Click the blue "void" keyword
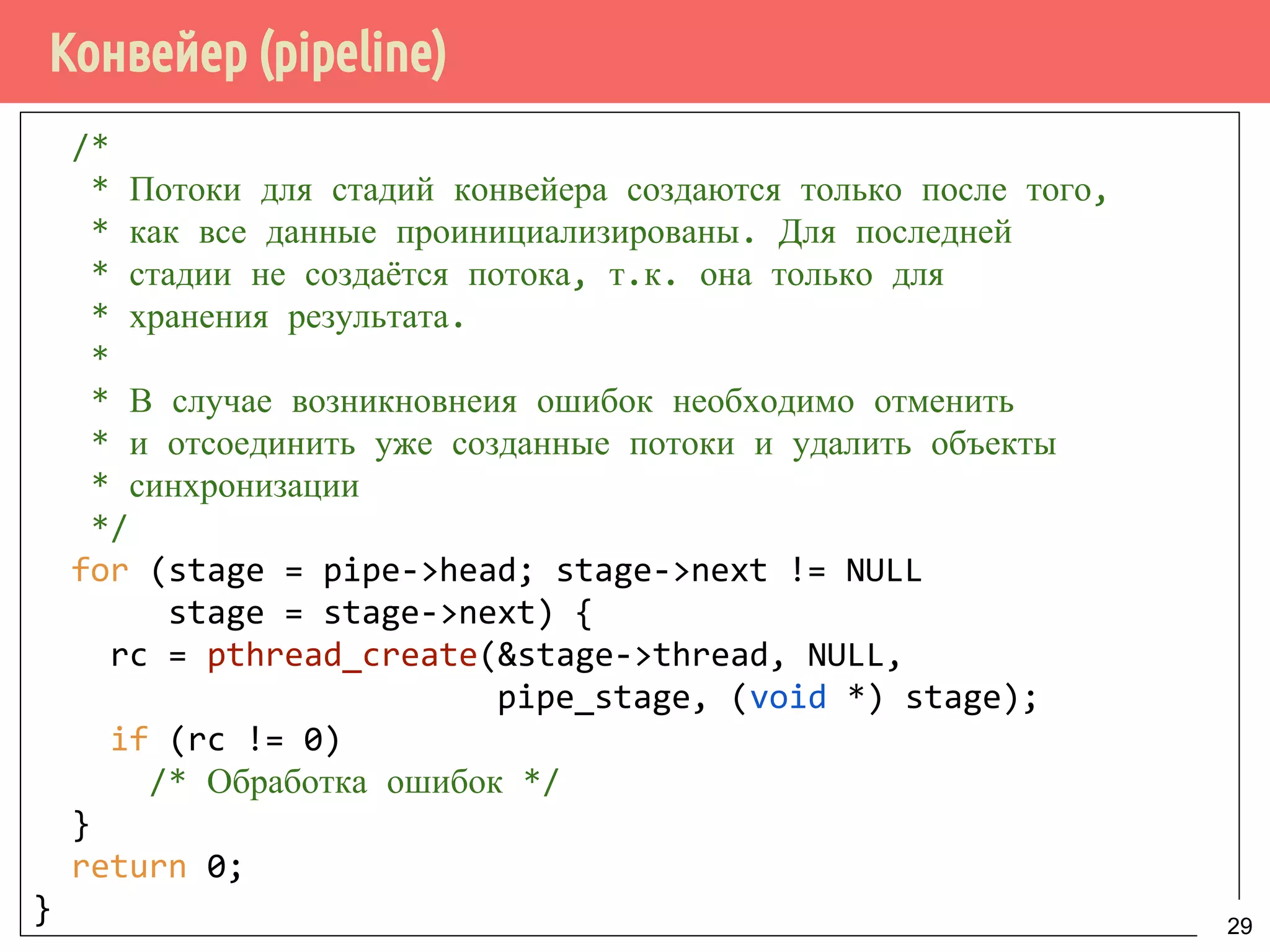This screenshot has height=952, width=1270. coord(788,697)
